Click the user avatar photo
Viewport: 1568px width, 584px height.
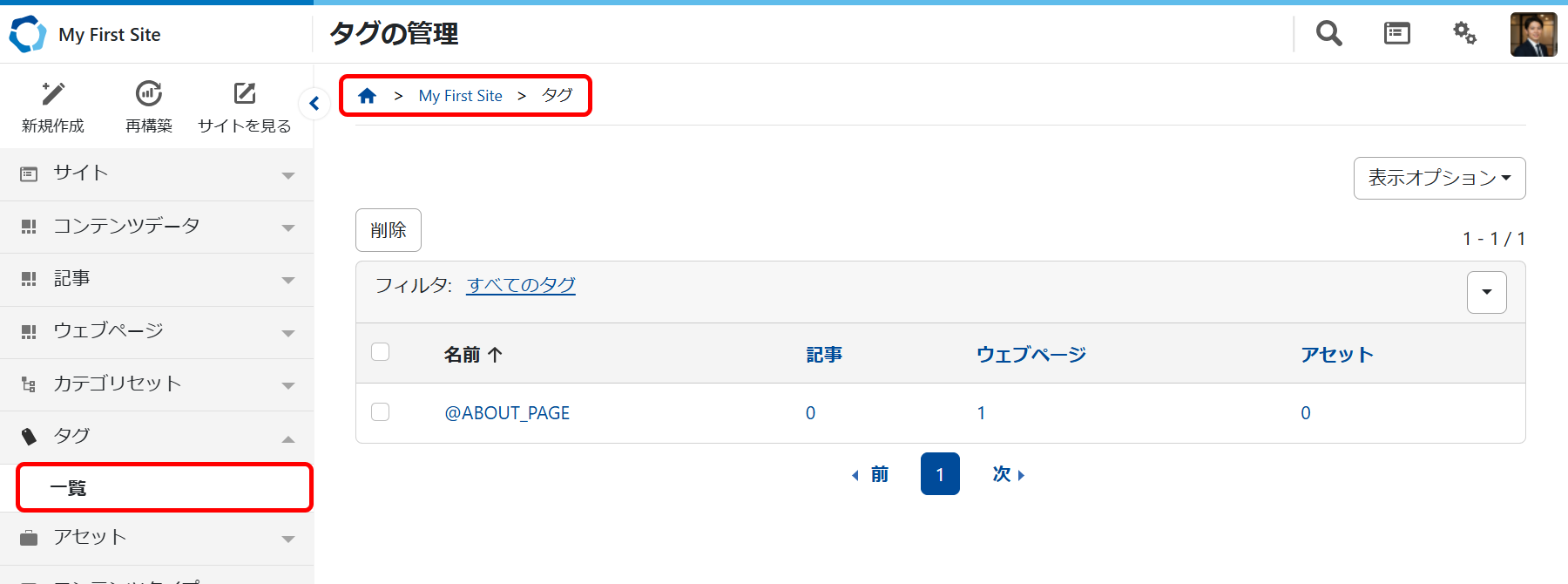(1534, 34)
